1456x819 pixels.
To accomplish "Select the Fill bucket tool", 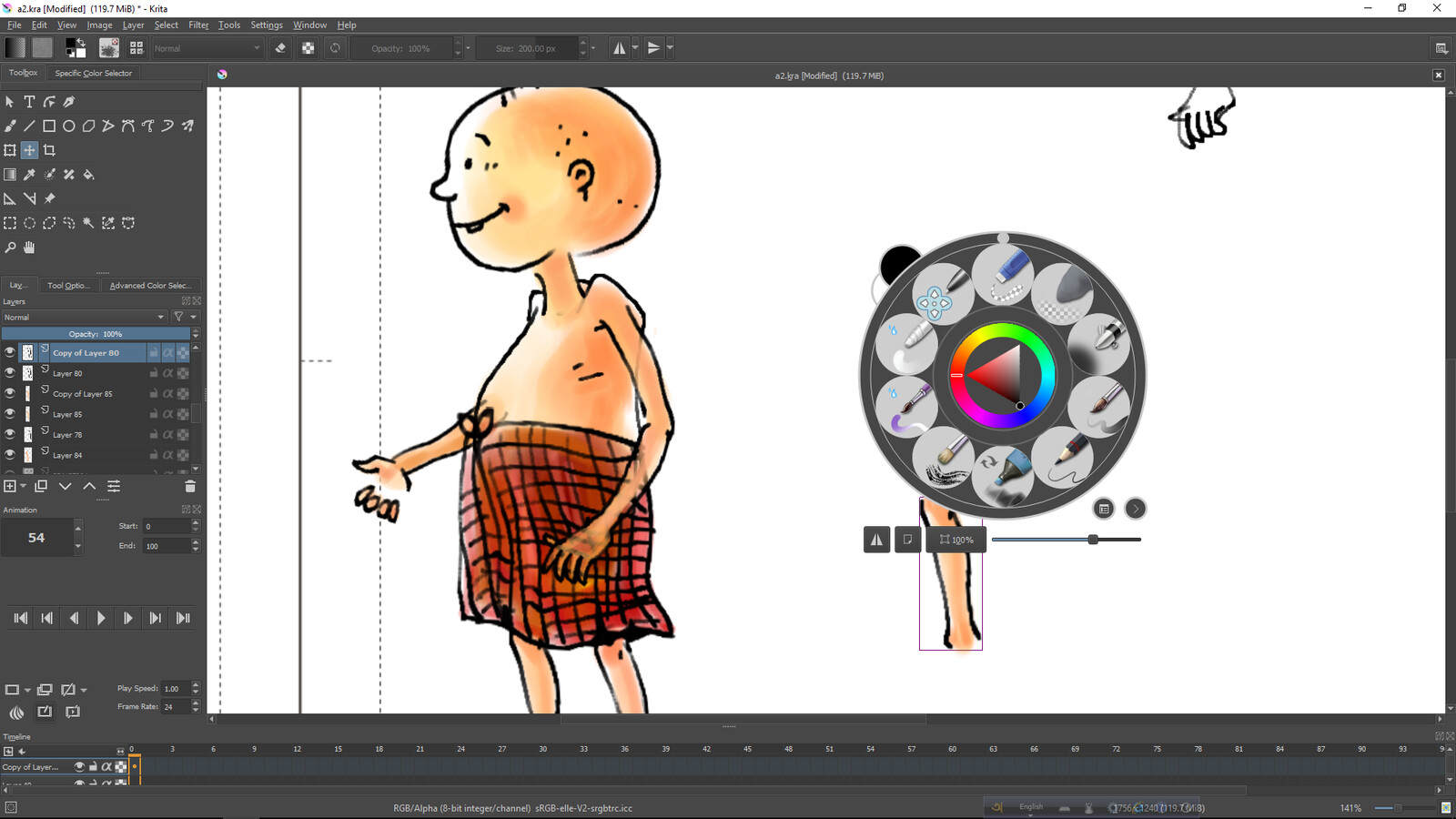I will tap(88, 175).
